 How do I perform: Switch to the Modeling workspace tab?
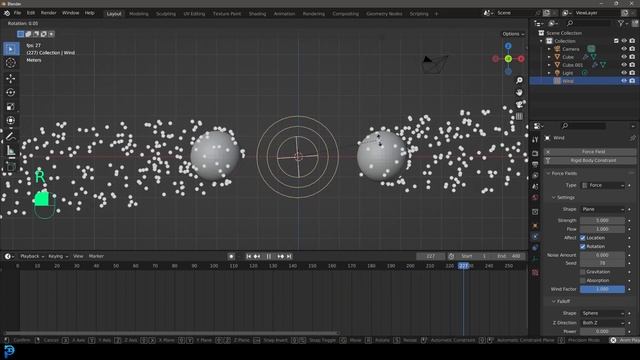tap(139, 14)
